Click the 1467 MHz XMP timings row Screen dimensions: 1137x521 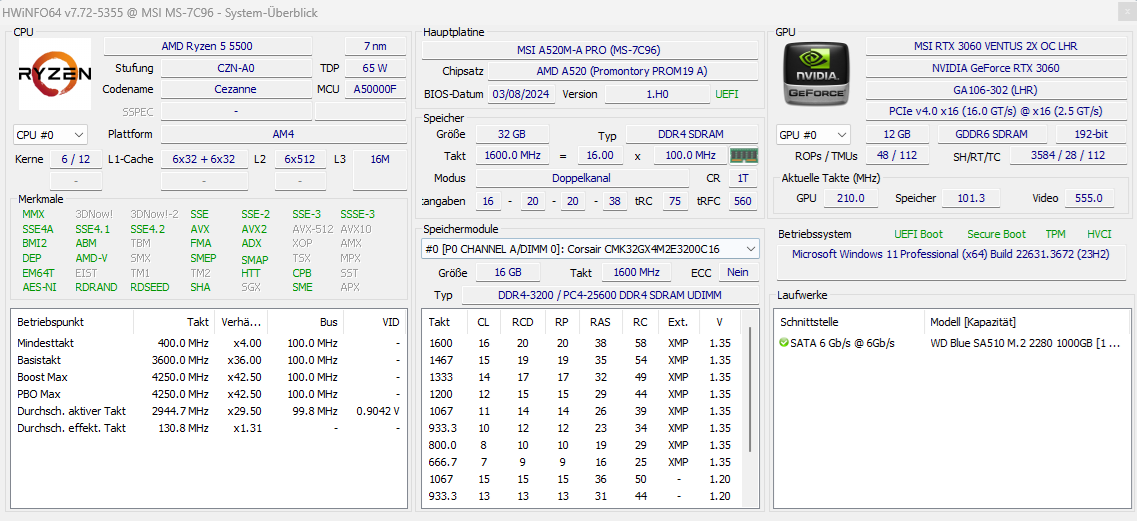coord(583,360)
